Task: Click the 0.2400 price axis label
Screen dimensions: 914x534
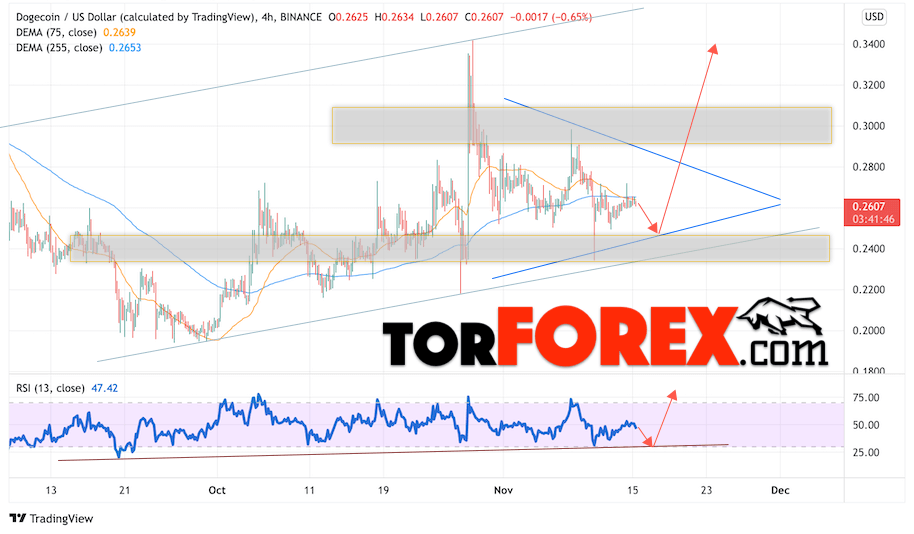Action: coord(869,249)
